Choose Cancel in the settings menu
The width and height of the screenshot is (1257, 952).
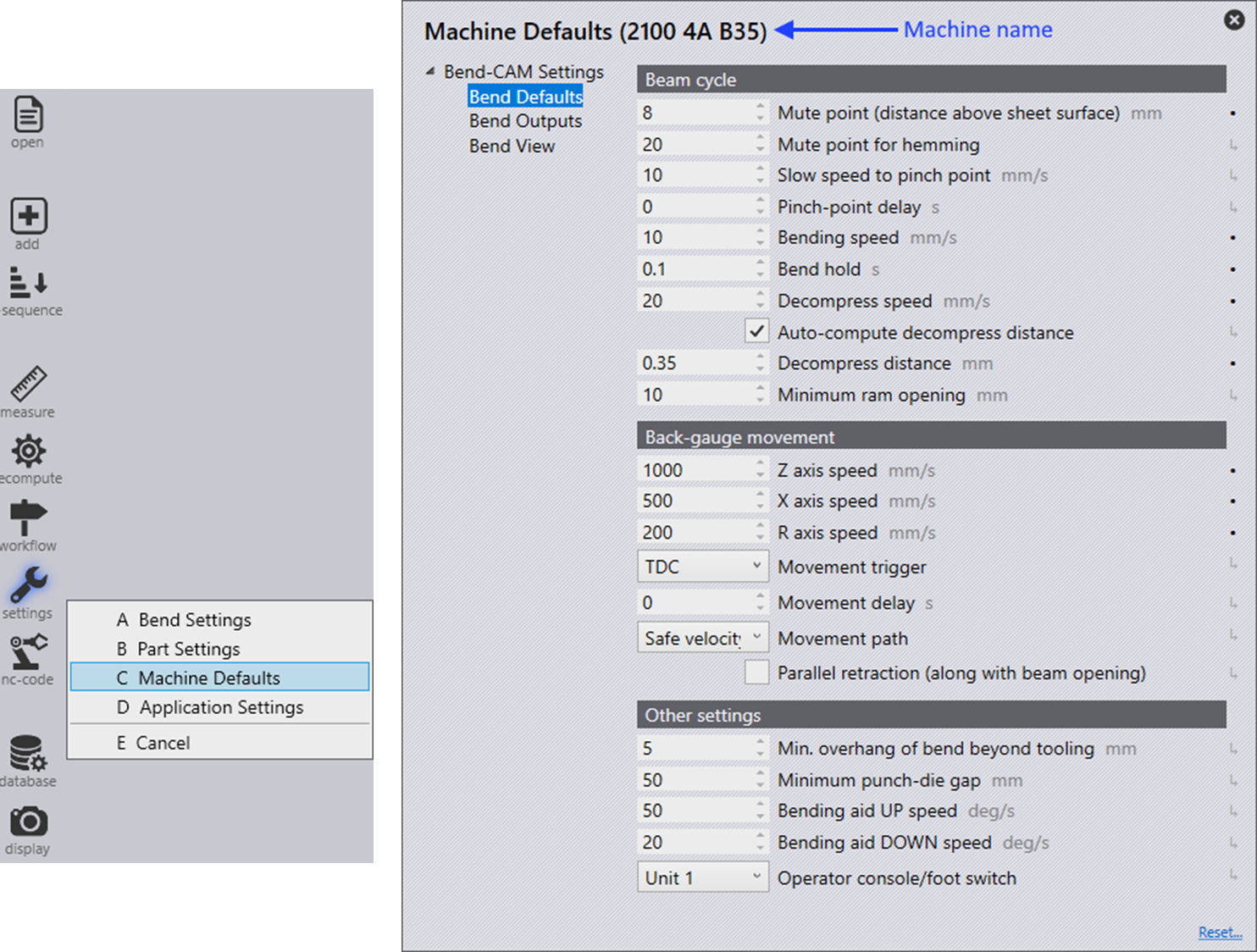[x=220, y=743]
